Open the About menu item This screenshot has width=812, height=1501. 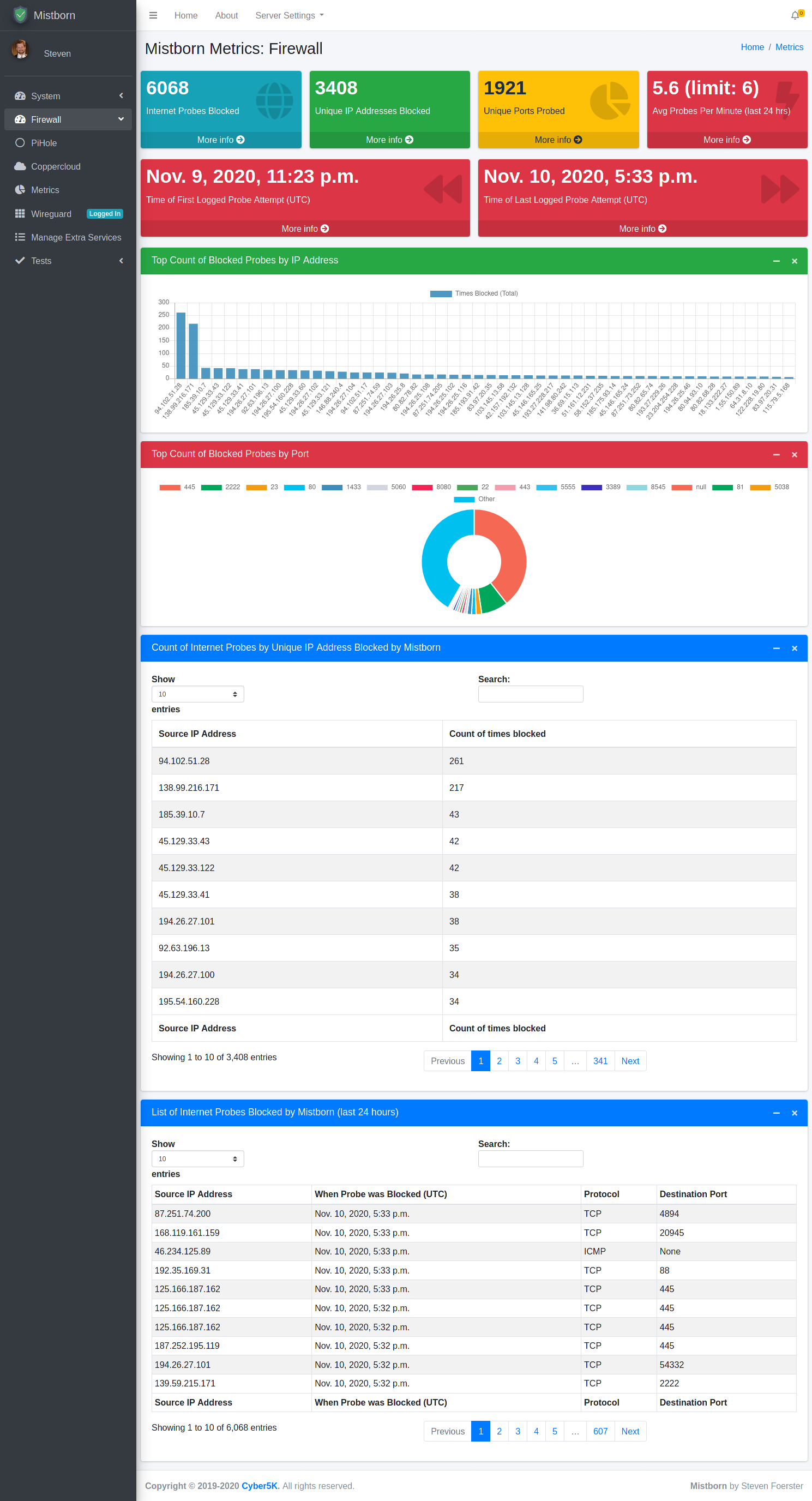[227, 16]
